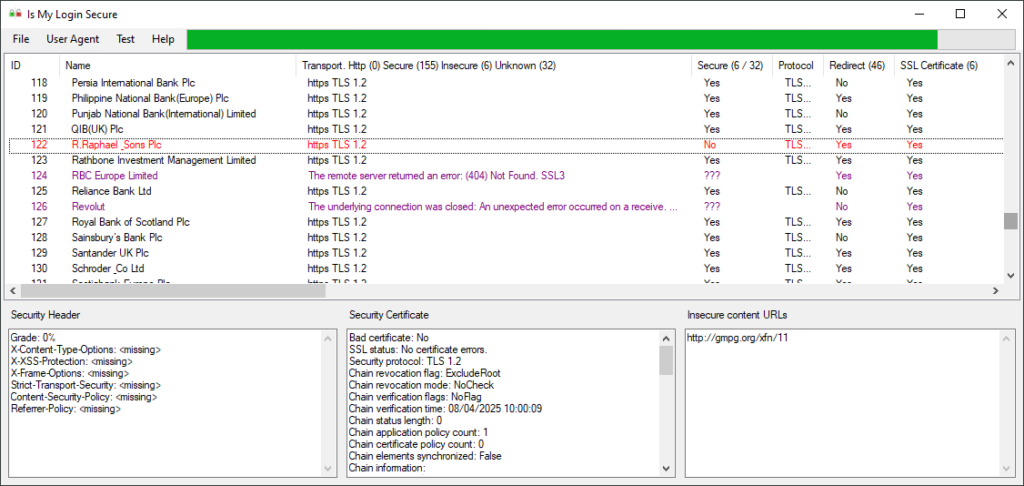
Task: Open the User Agent menu
Action: point(72,39)
